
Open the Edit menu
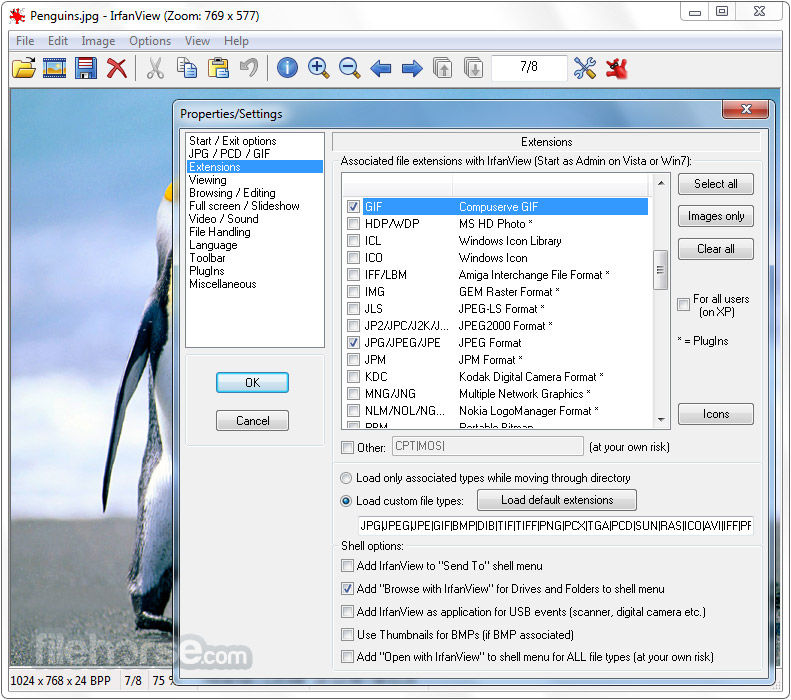pos(58,41)
